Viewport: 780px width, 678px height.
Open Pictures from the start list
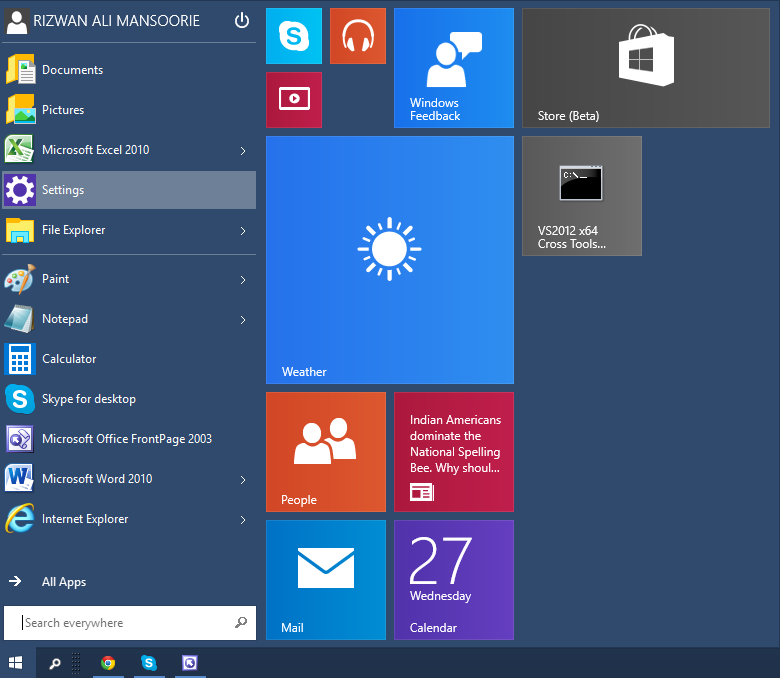[x=129, y=109]
